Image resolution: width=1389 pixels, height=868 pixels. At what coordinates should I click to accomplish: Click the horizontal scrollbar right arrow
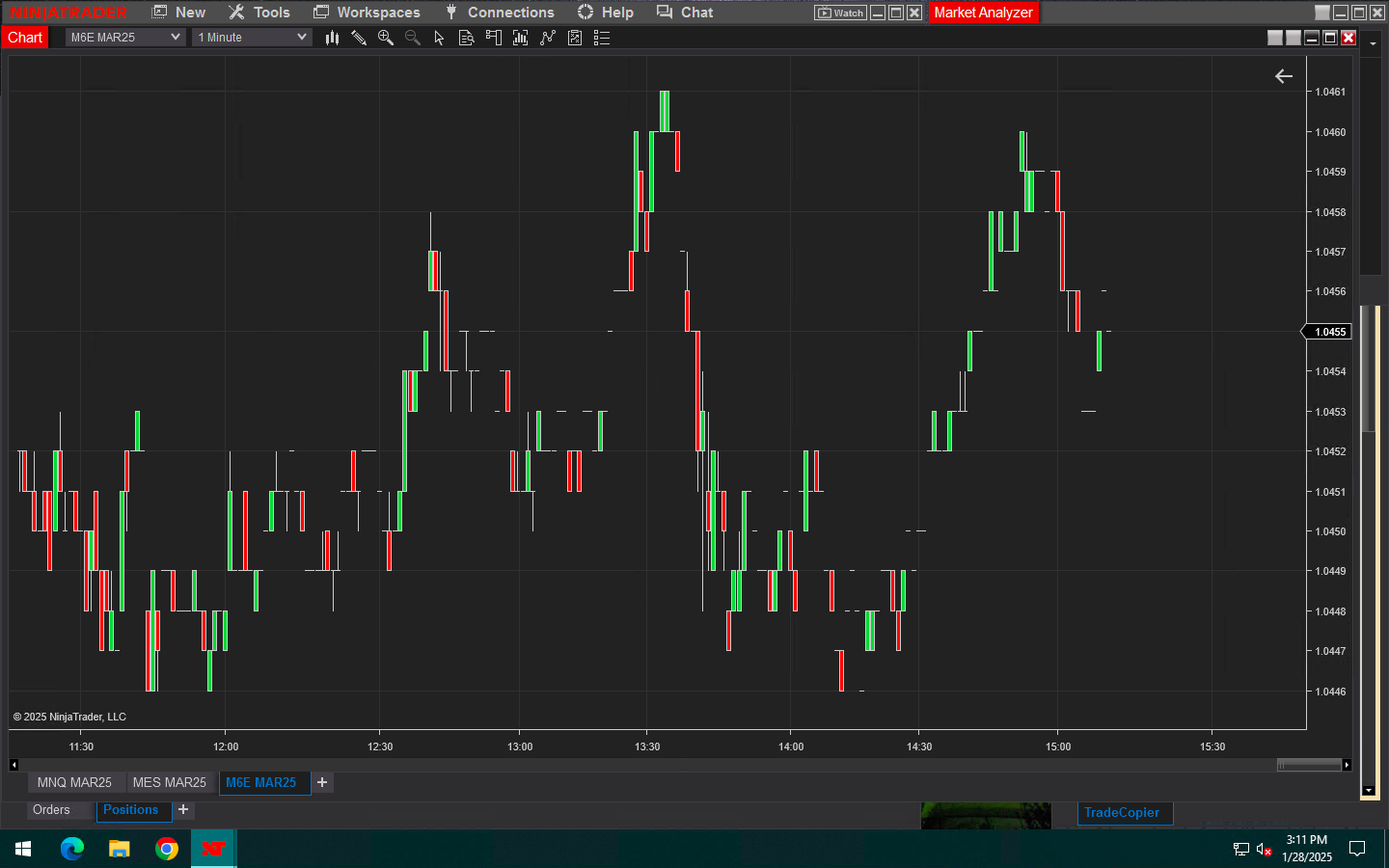point(1347,765)
